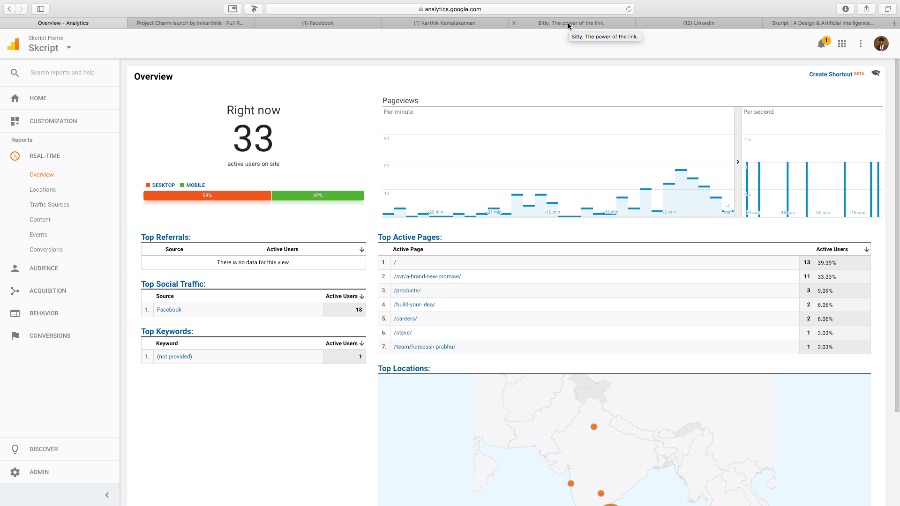This screenshot has height=506, width=900.
Task: Open the notifications bell icon
Action: click(821, 44)
